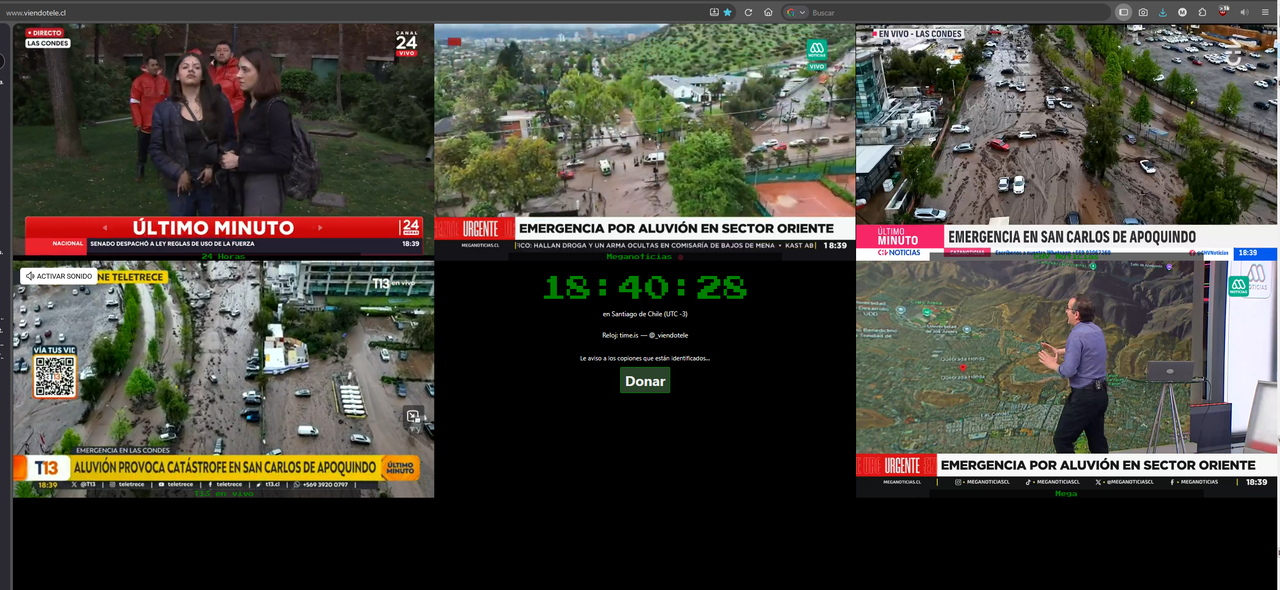Screen dimensions: 1280x590
Task: Click the 'Meganoticias' channel label above clock
Action: (642, 257)
